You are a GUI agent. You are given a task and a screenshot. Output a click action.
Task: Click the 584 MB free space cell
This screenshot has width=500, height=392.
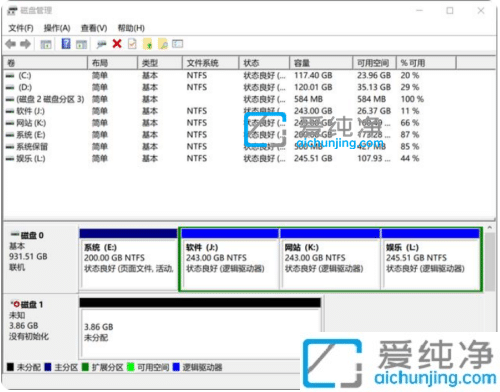371,99
